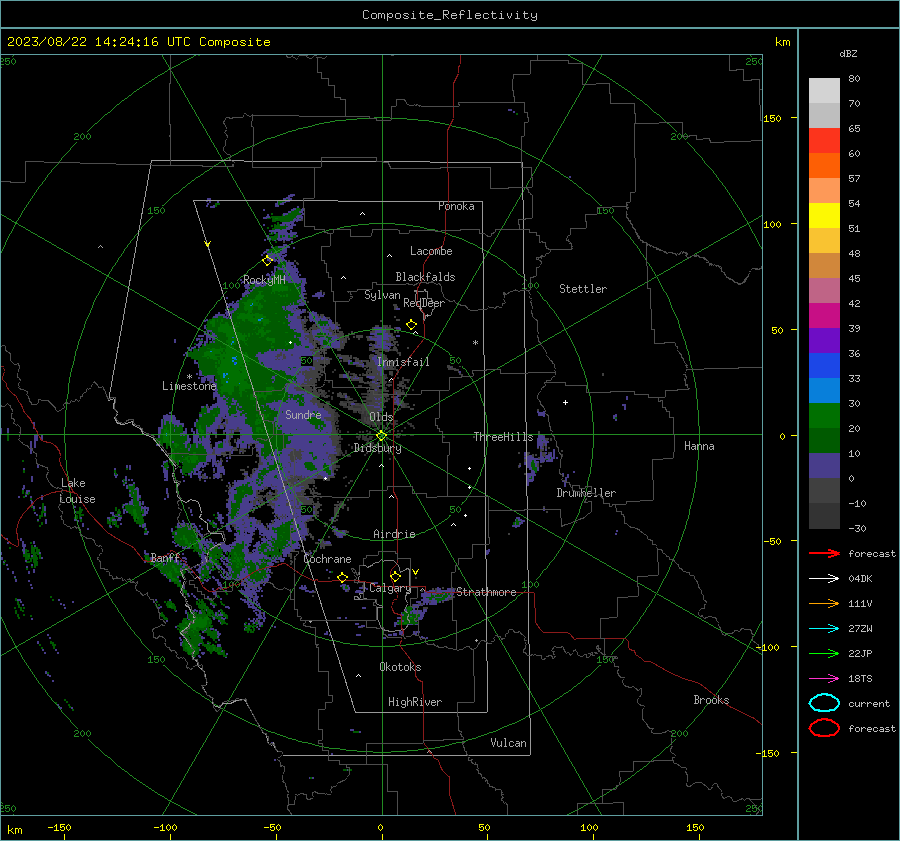Click the Olds label at radar center

tap(381, 417)
